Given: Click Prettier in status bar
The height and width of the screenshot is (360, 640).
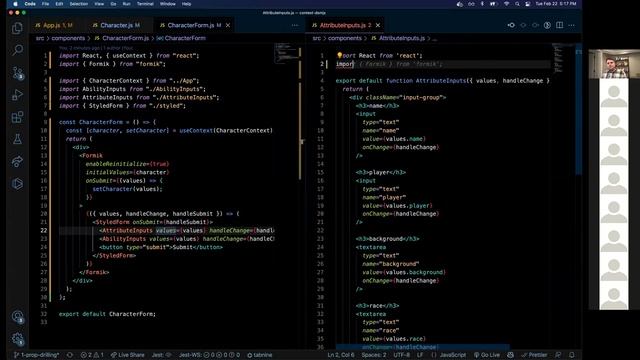Looking at the screenshot, I should click(535, 355).
